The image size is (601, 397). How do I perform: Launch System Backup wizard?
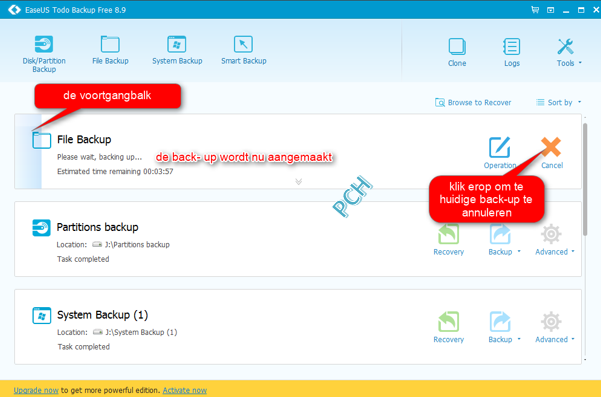click(177, 50)
